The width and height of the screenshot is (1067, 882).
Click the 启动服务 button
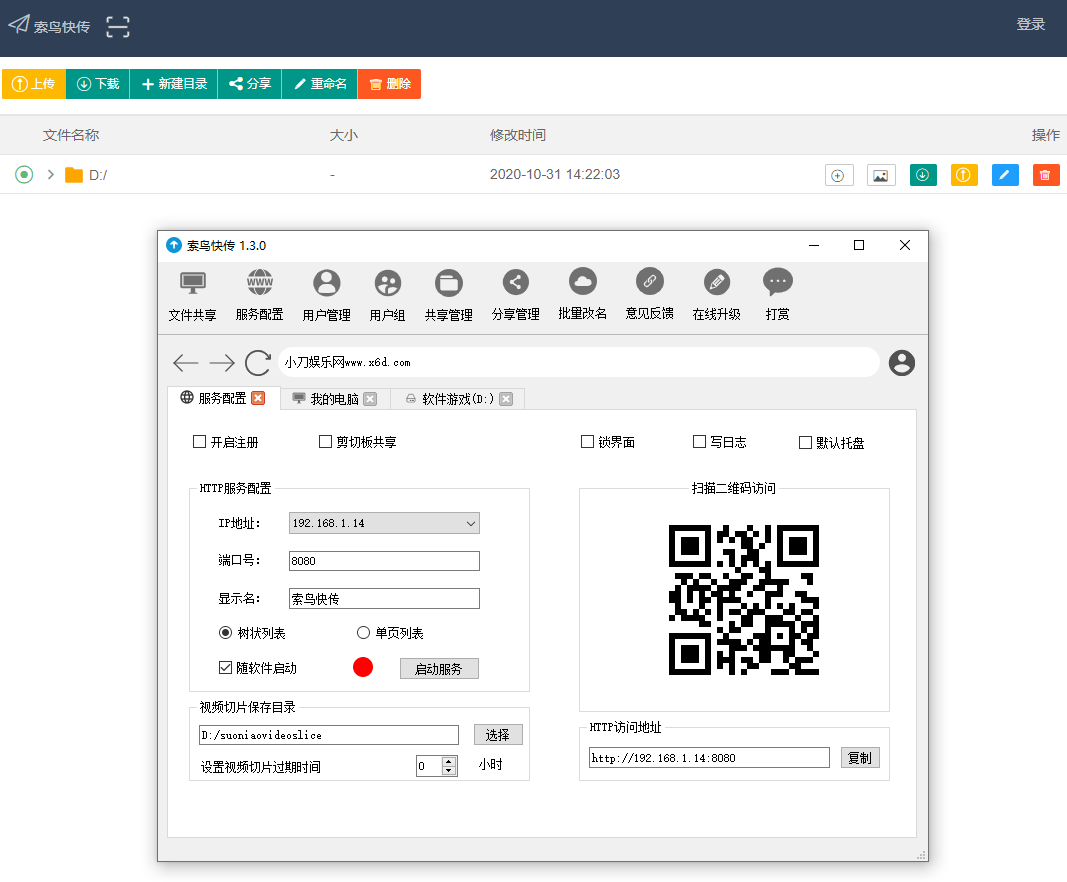pos(439,669)
